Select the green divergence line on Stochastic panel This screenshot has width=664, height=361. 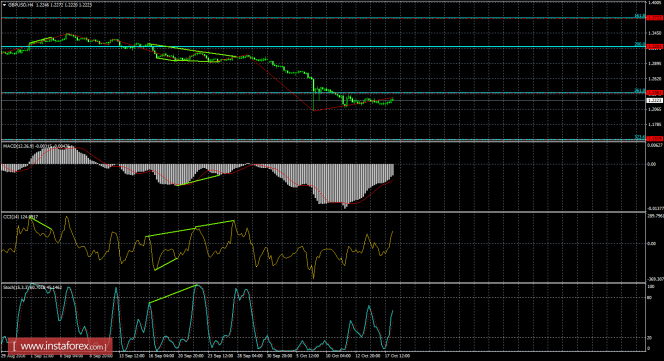coord(173,294)
